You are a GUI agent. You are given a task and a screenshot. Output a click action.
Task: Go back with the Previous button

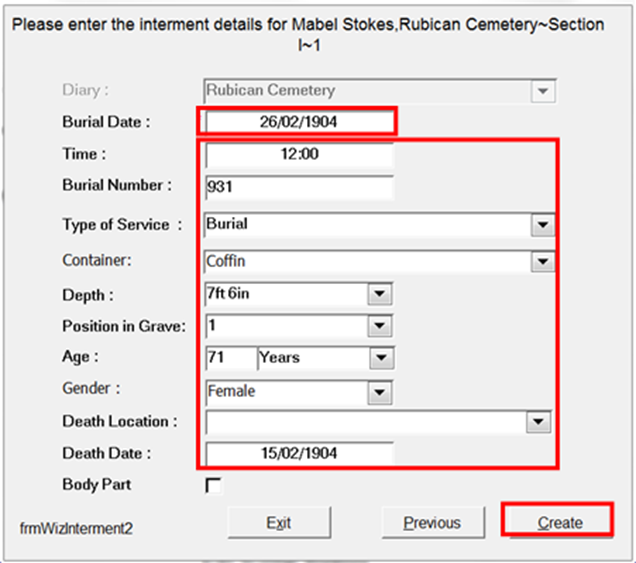[432, 522]
